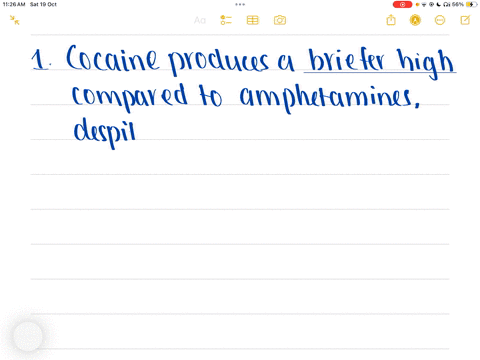Image resolution: width=480 pixels, height=360 pixels.
Task: Tap the three-dot multitasking control at top
Action: 240,4
